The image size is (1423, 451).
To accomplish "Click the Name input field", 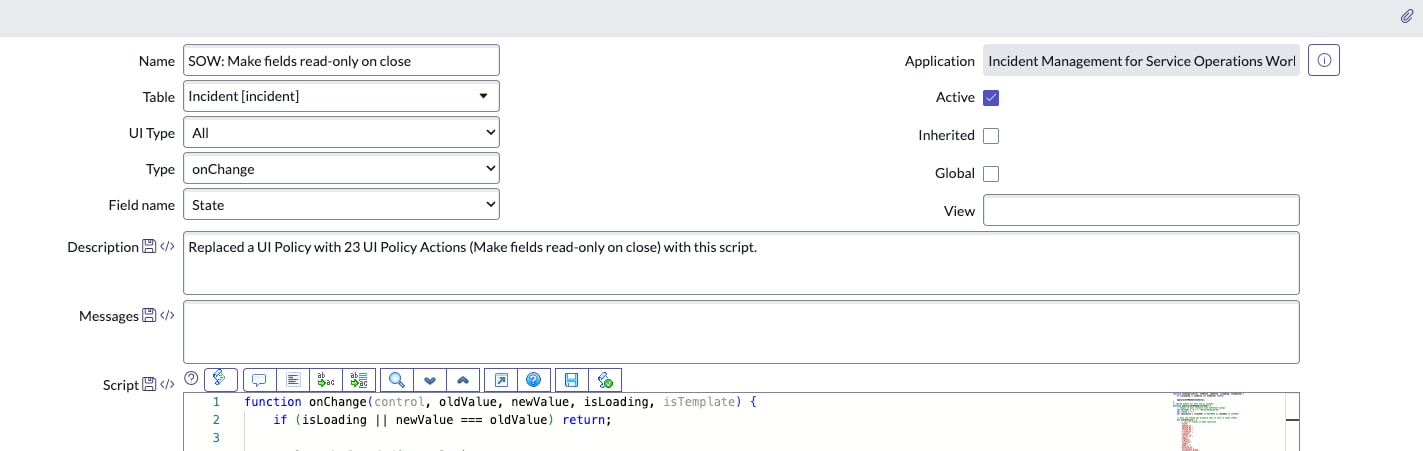I will point(341,60).
